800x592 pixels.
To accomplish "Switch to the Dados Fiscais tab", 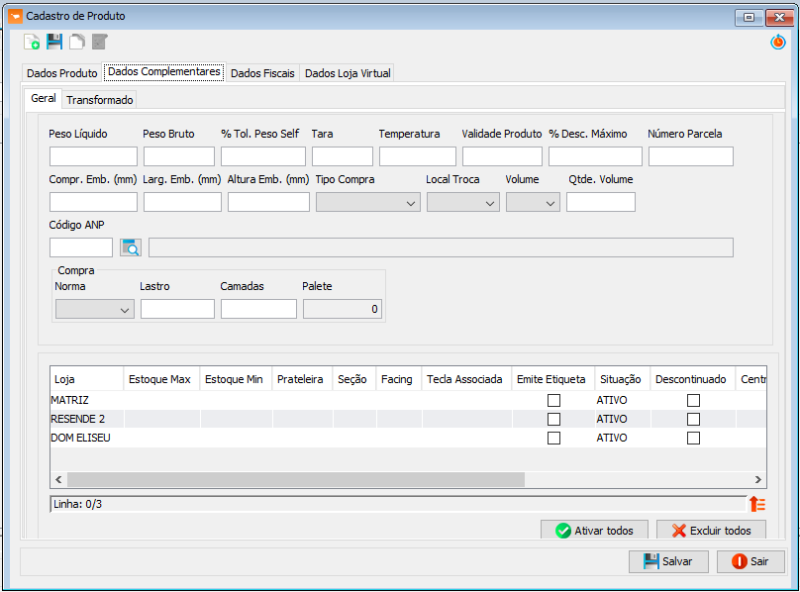I will [264, 74].
